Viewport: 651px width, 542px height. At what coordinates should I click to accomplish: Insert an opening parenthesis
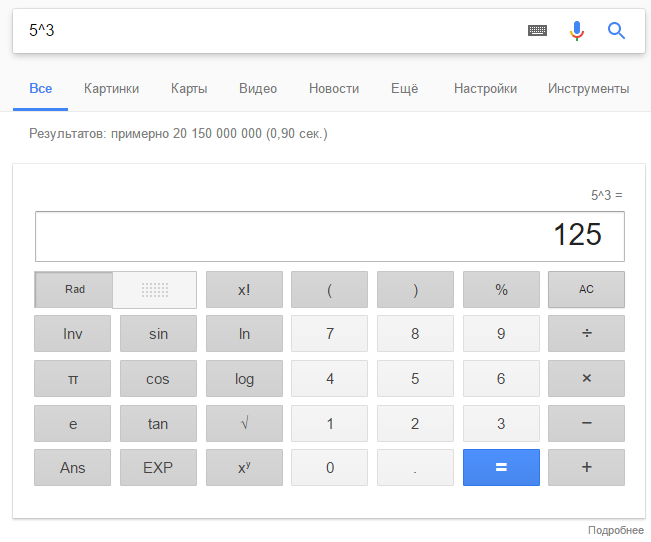pyautogui.click(x=329, y=289)
